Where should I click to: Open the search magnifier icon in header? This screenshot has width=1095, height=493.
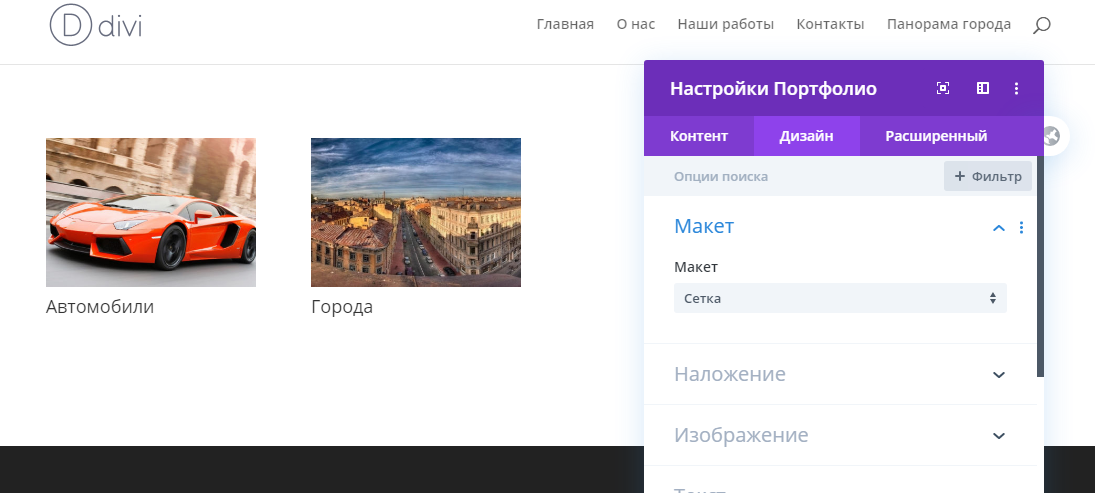tap(1042, 25)
